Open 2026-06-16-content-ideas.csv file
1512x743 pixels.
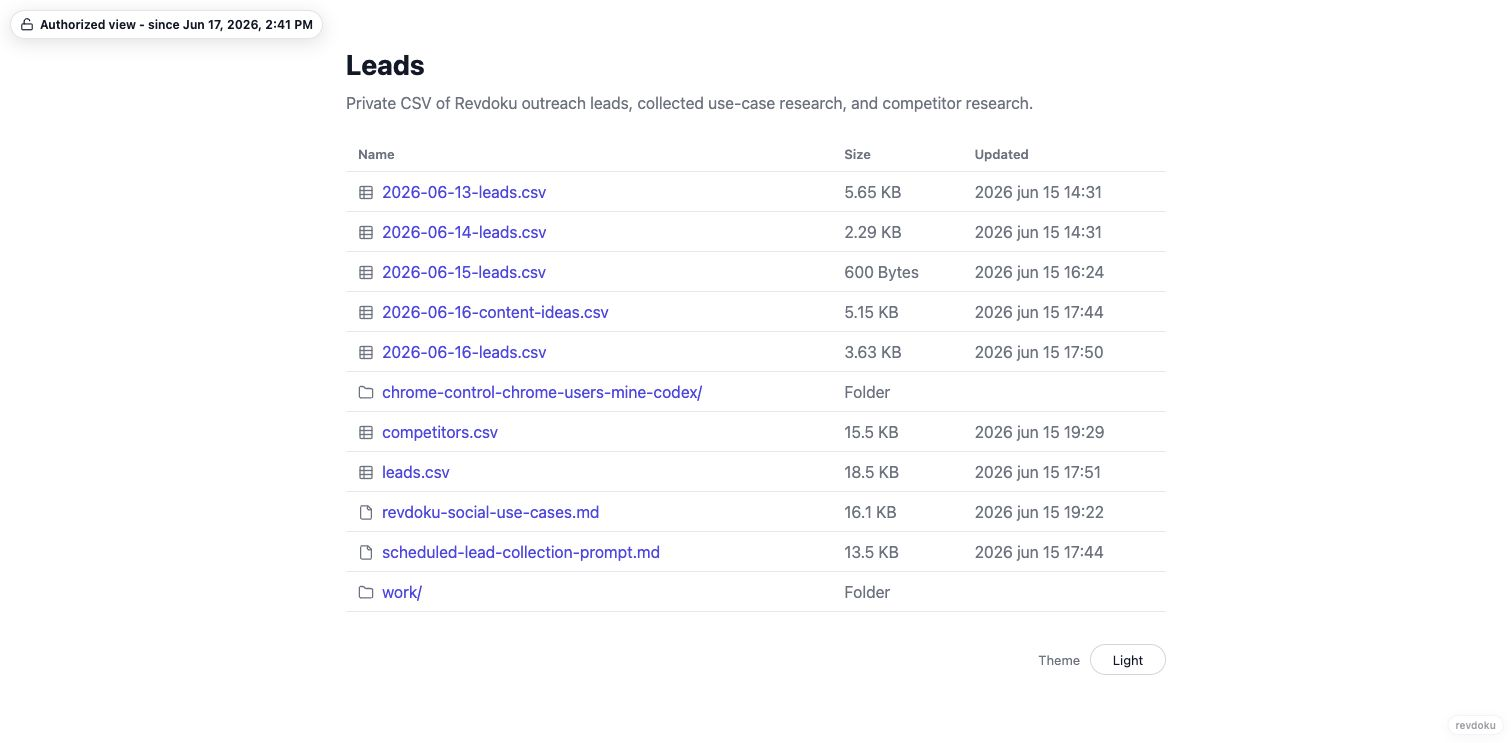[x=495, y=312]
